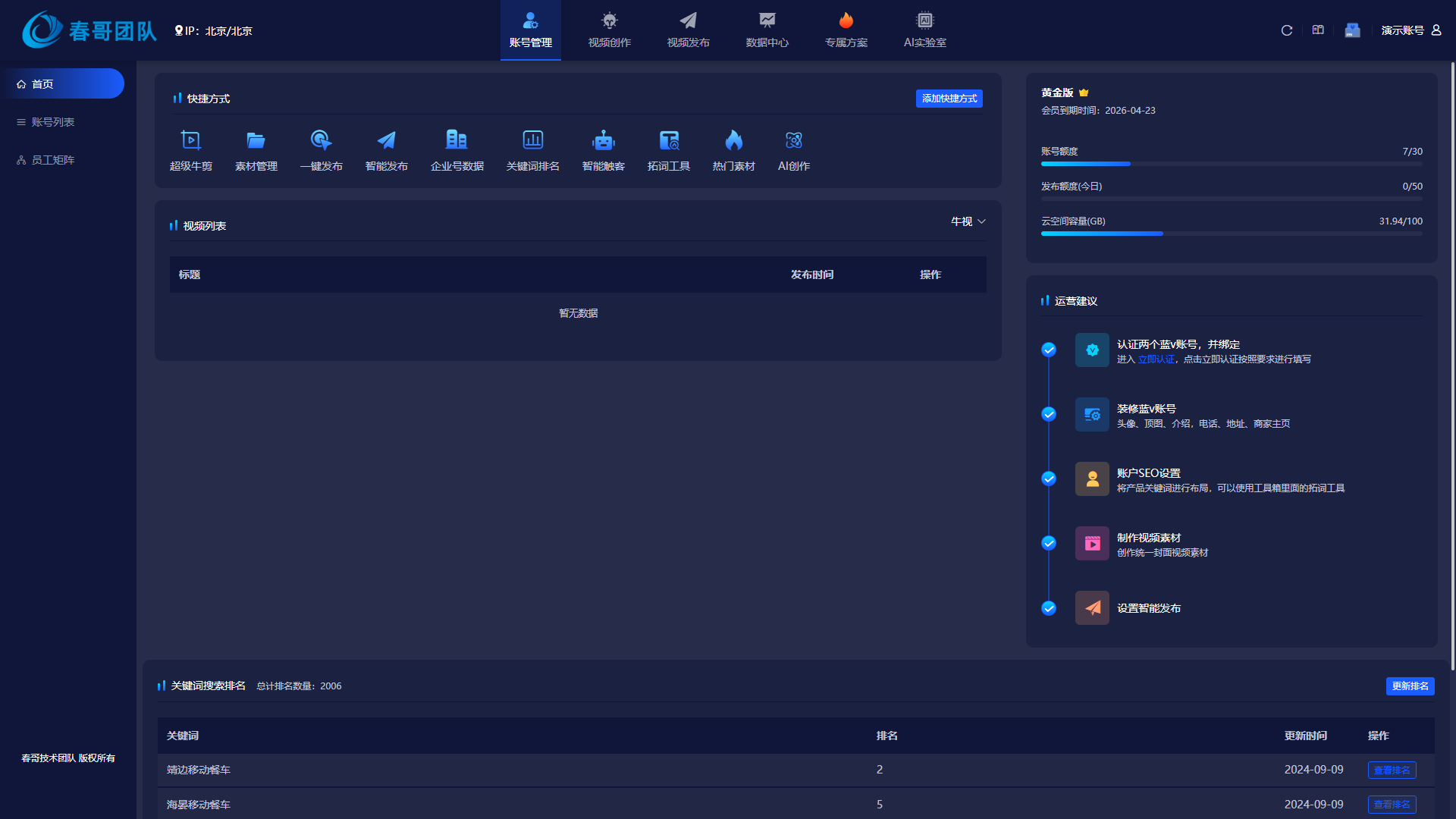Launch the 一键发布 shortcut
Viewport: 1456px width, 819px height.
pos(321,141)
